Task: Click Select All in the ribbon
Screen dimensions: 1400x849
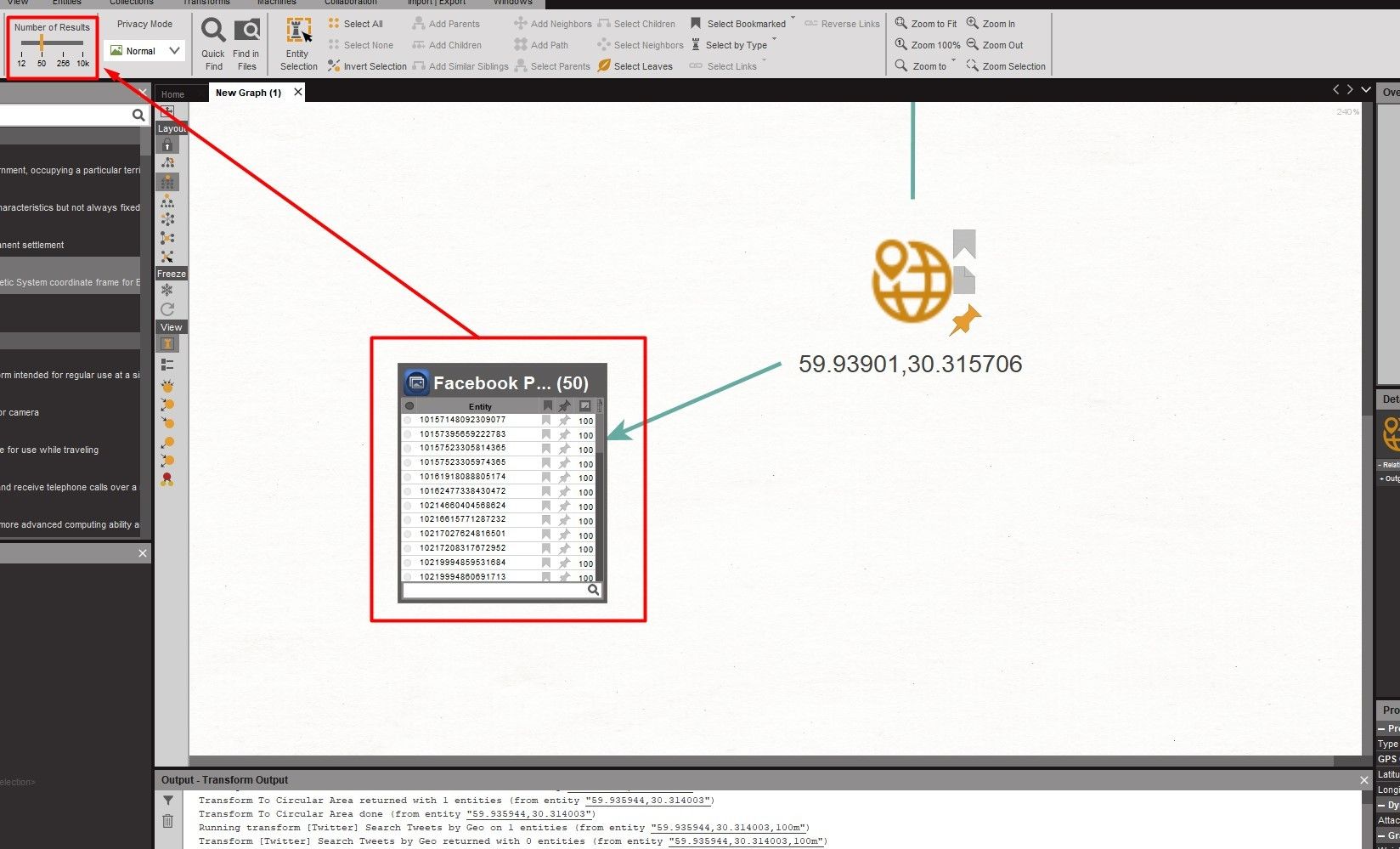Action: (x=355, y=24)
